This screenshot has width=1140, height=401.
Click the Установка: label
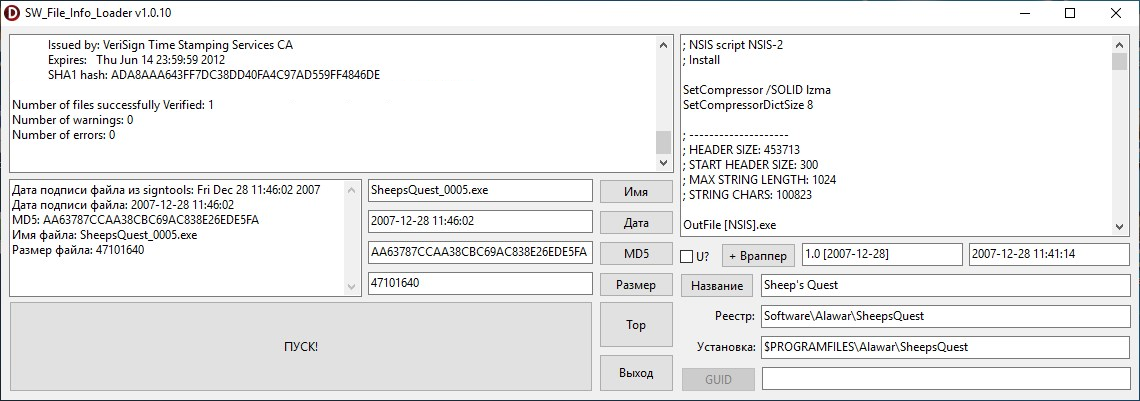pyautogui.click(x=726, y=347)
